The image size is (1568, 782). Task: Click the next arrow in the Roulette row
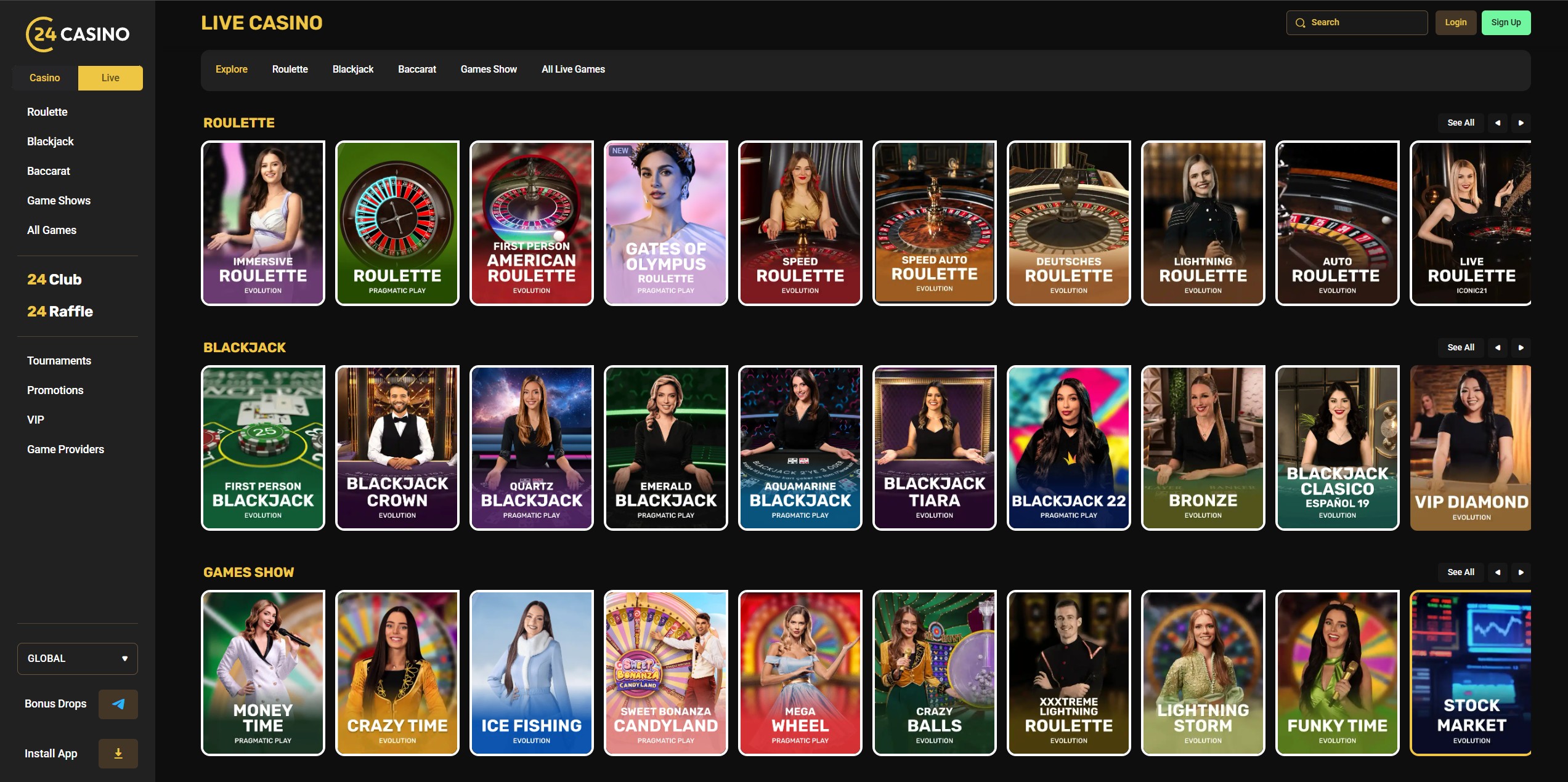(1521, 123)
